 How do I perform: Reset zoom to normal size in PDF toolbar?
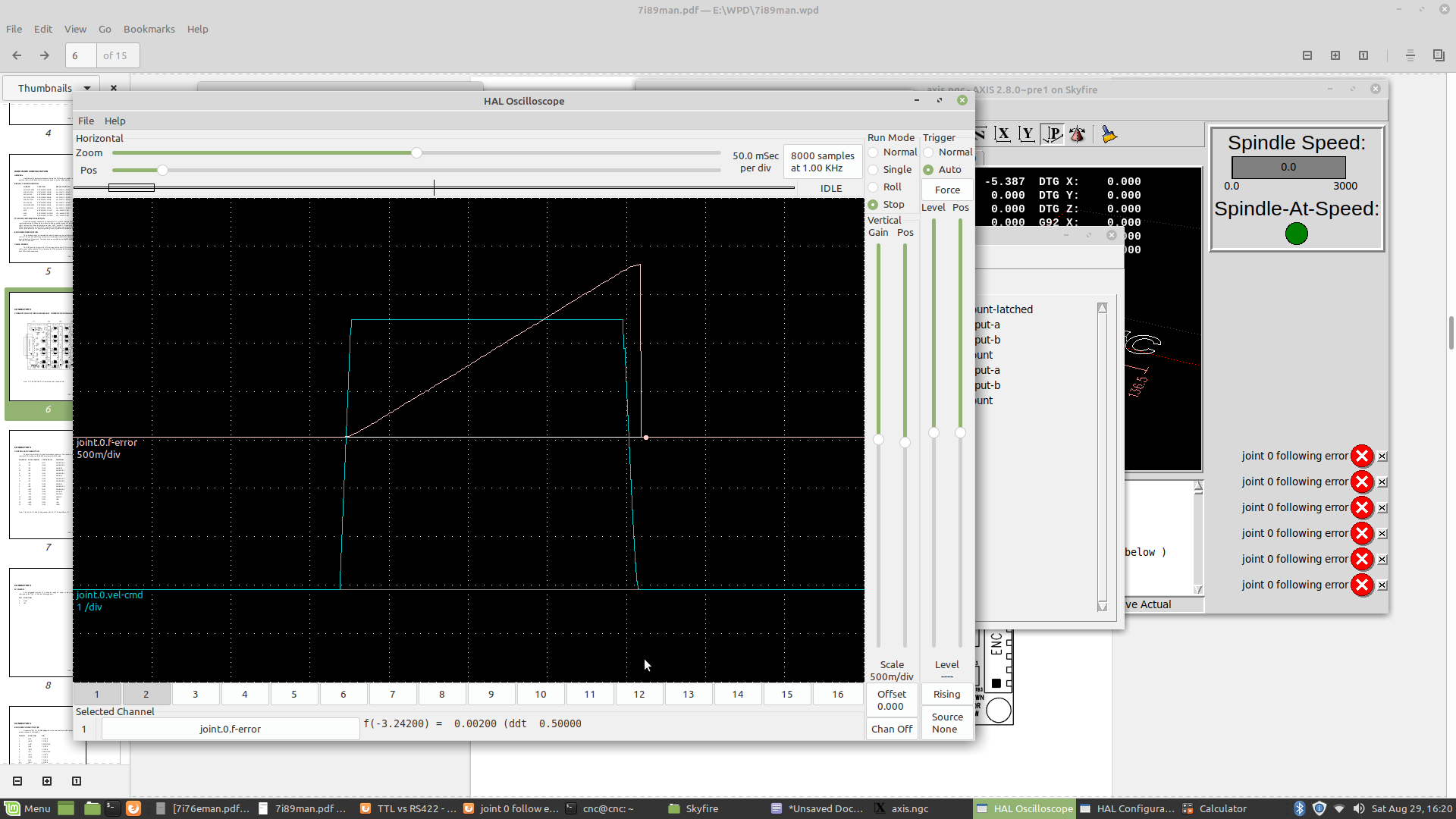coord(1363,55)
